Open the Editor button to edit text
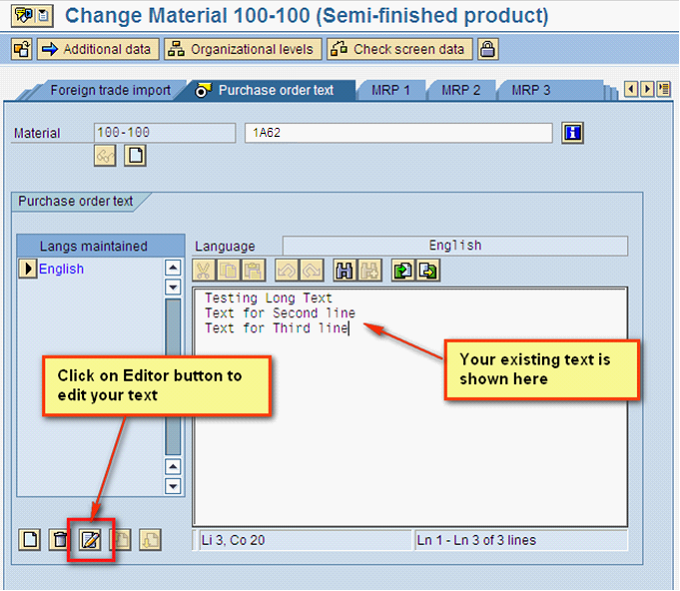Image resolution: width=680 pixels, height=591 pixels. click(91, 540)
